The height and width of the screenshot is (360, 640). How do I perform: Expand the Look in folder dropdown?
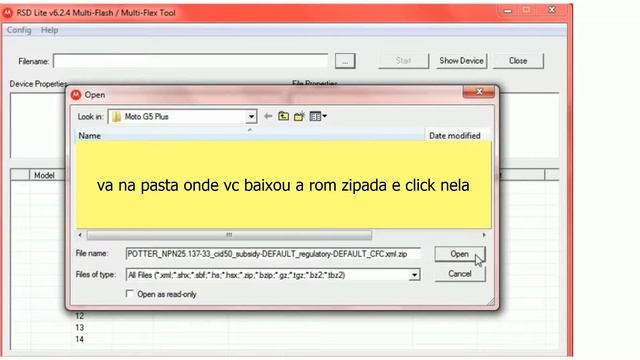click(251, 117)
